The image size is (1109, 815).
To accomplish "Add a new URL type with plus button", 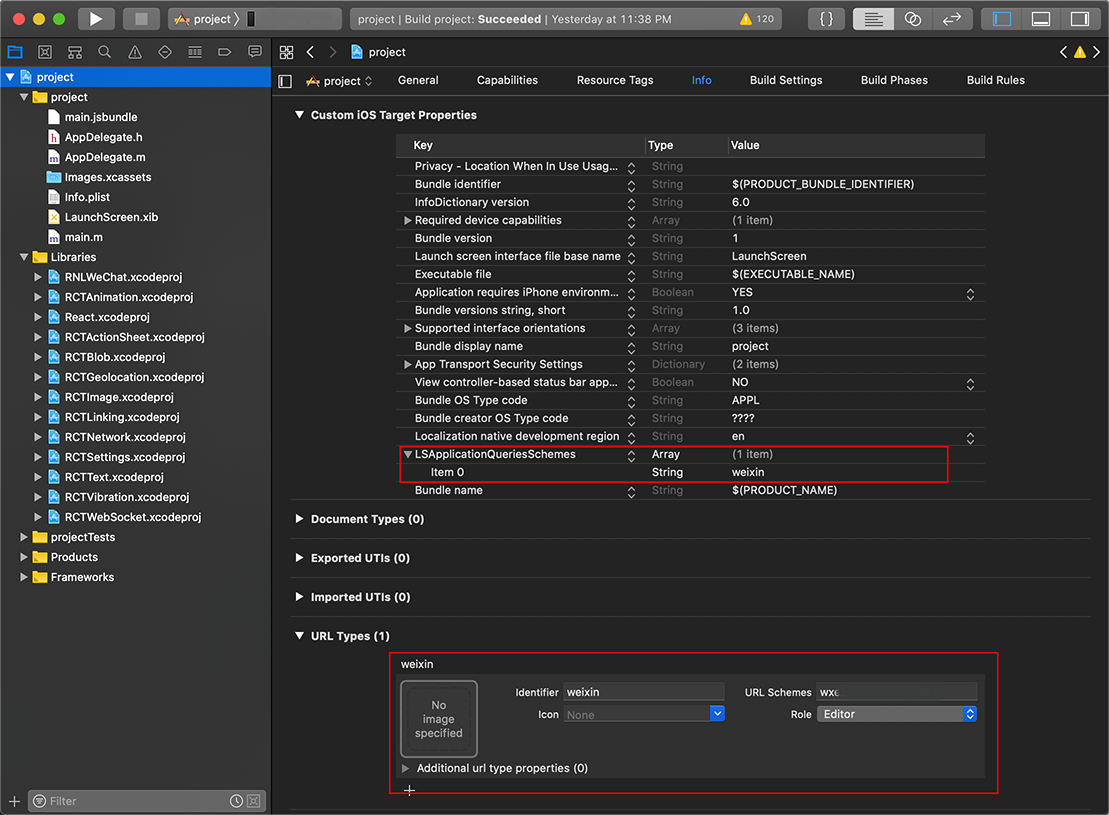I will pos(409,790).
